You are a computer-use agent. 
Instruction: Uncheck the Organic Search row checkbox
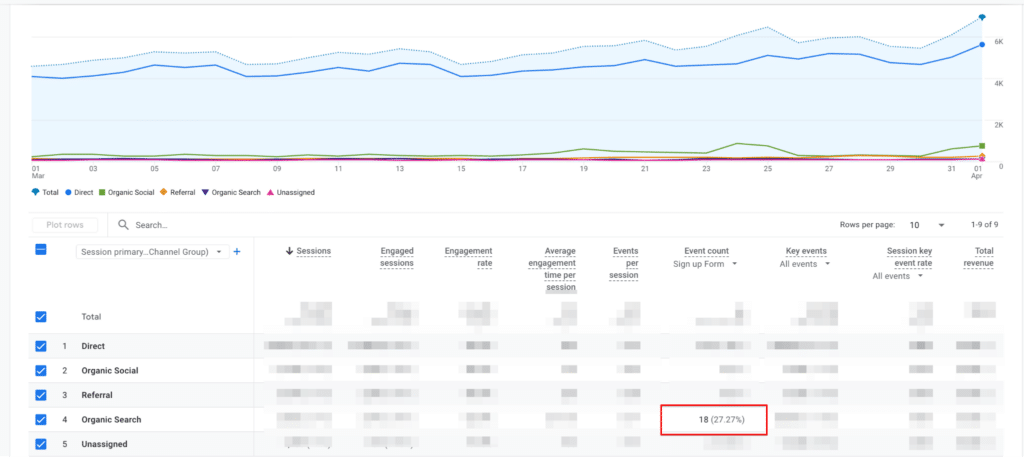tap(40, 420)
